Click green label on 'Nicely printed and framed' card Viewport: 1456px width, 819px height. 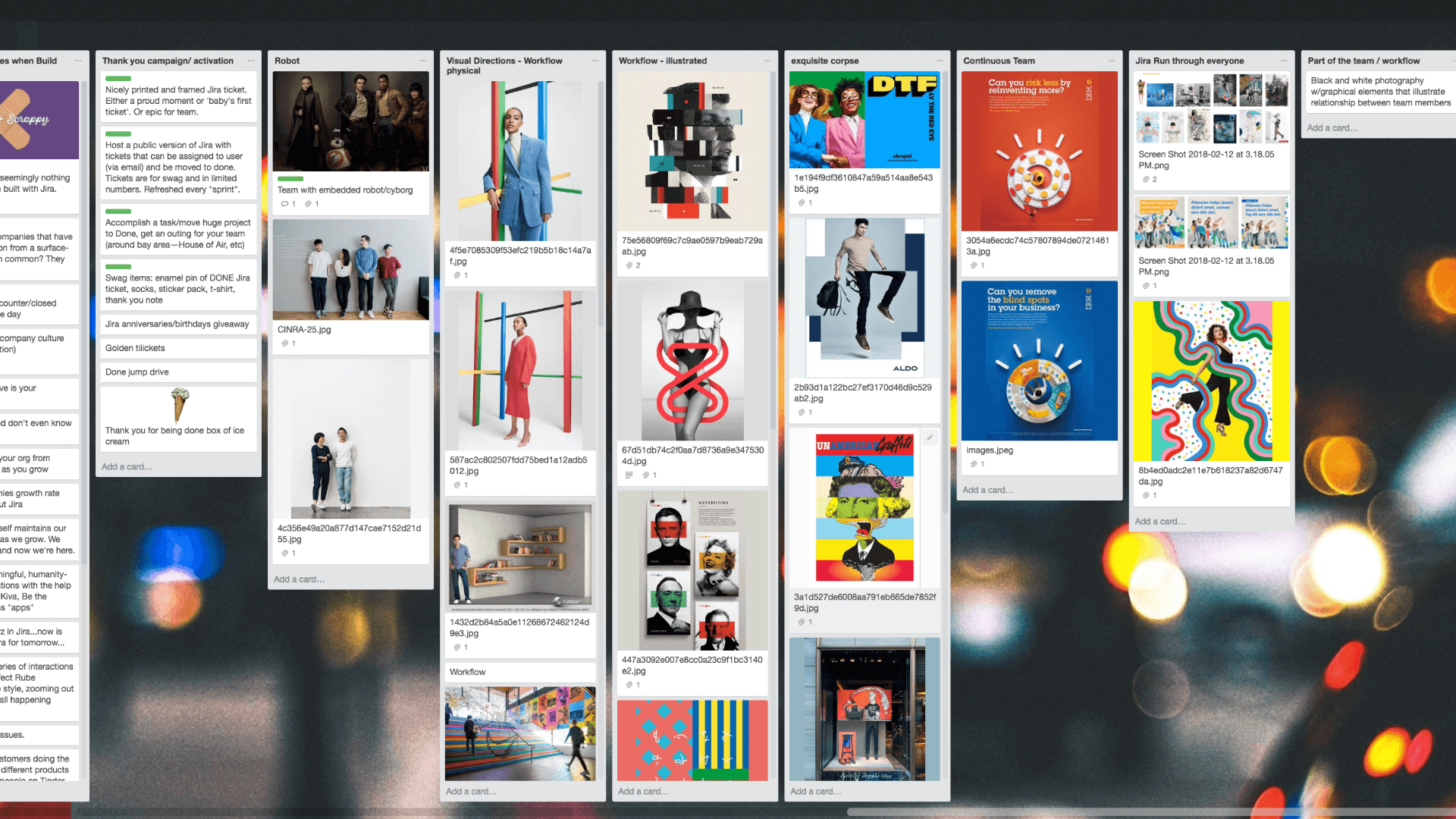click(118, 79)
